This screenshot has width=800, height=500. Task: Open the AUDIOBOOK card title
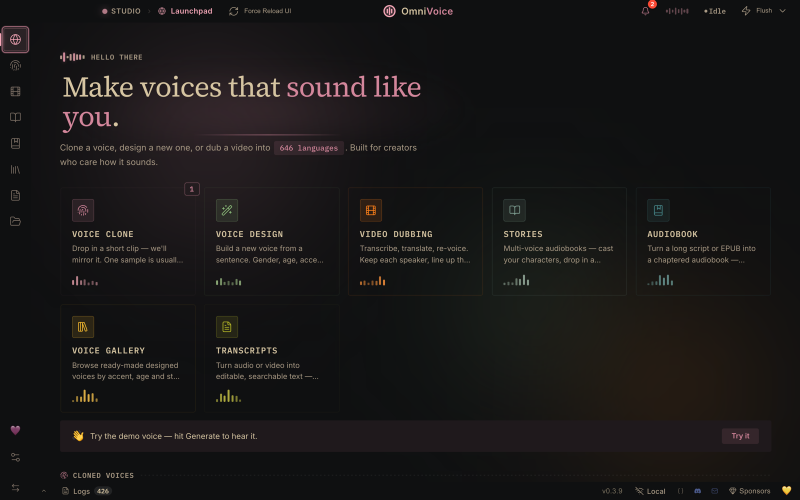[x=672, y=234]
